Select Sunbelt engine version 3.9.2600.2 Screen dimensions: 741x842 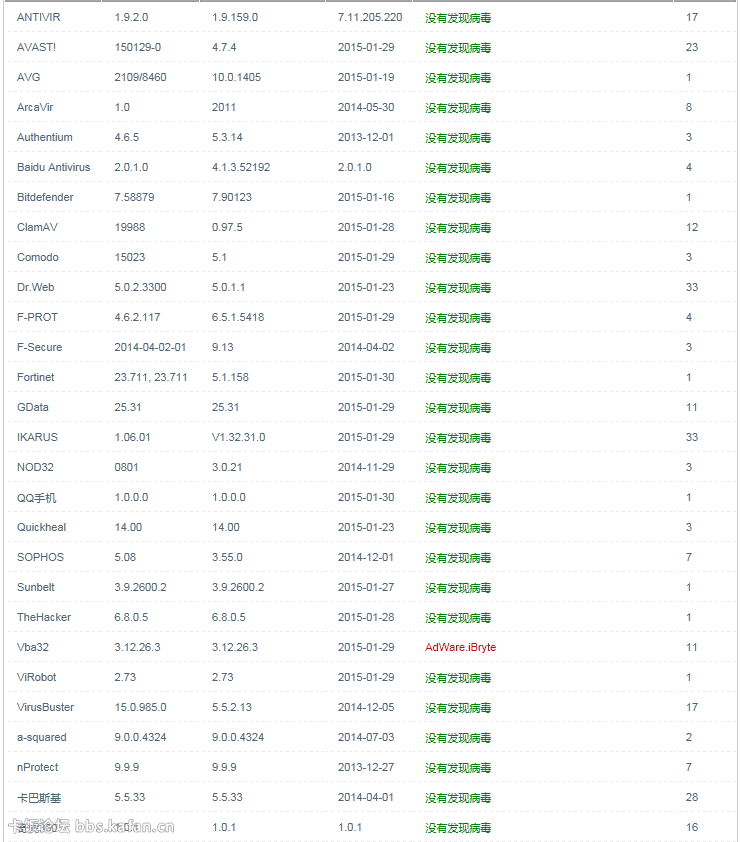coord(238,587)
